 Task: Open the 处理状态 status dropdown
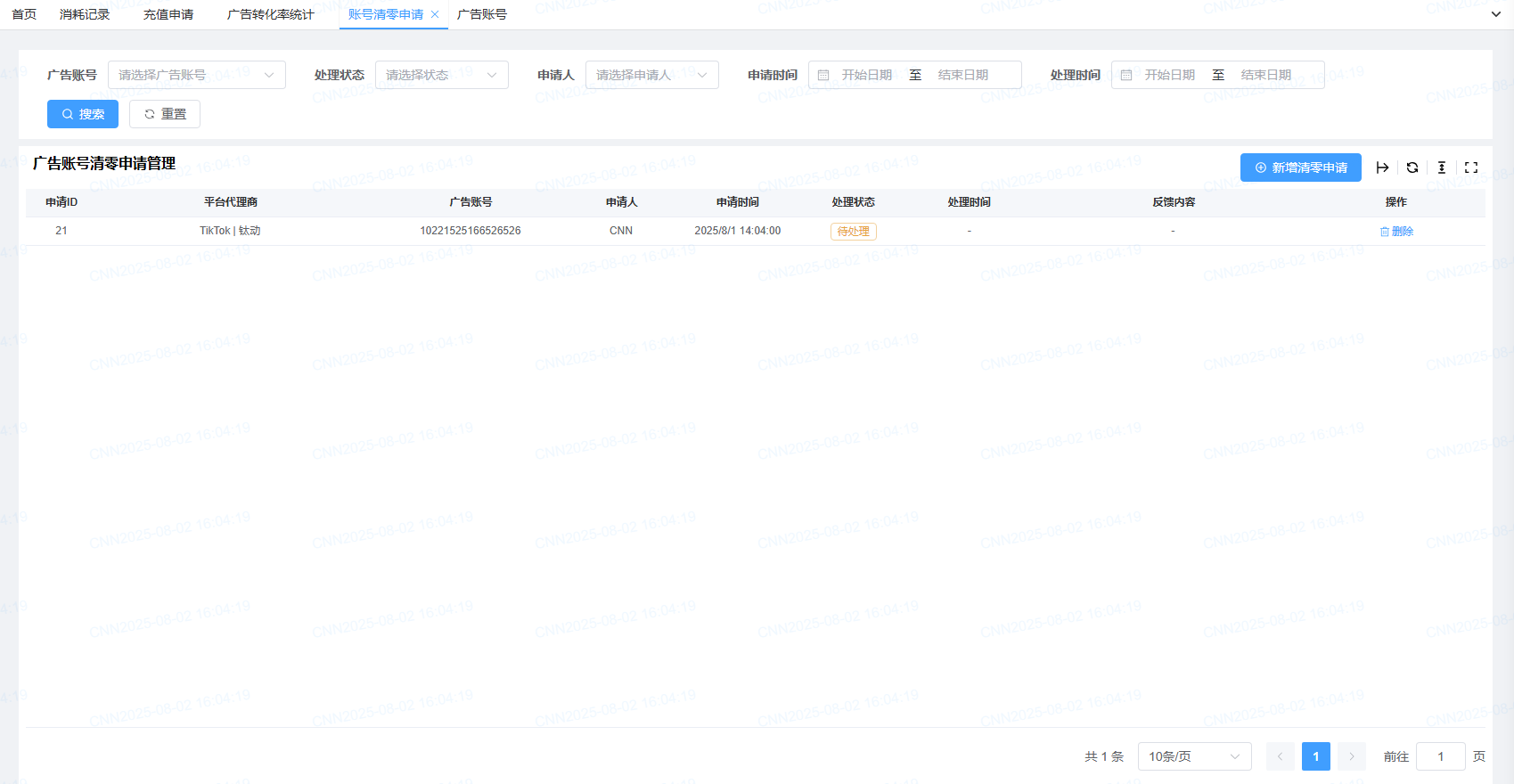tap(441, 75)
